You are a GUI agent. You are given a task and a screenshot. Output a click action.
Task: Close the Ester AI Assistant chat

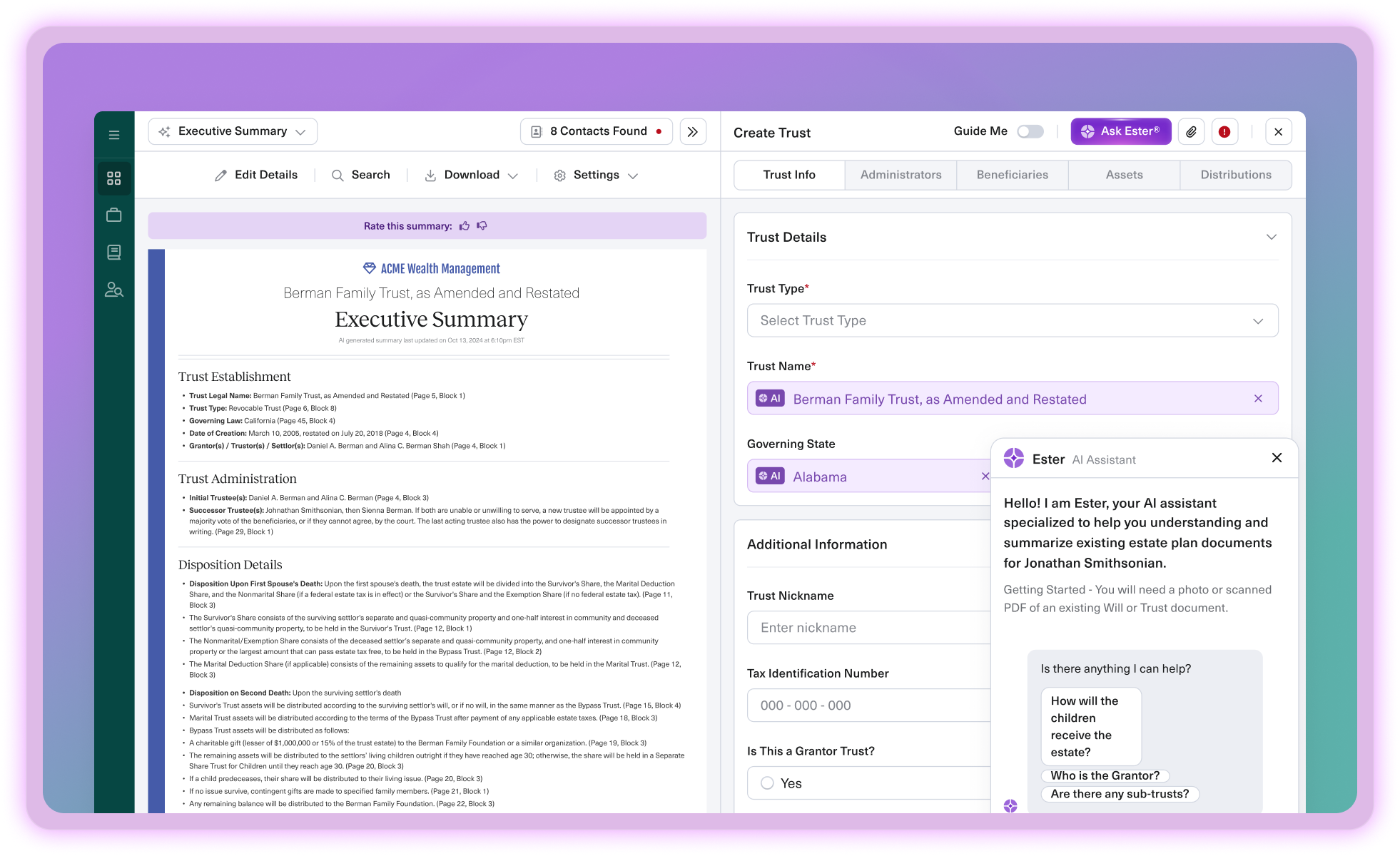click(1277, 458)
